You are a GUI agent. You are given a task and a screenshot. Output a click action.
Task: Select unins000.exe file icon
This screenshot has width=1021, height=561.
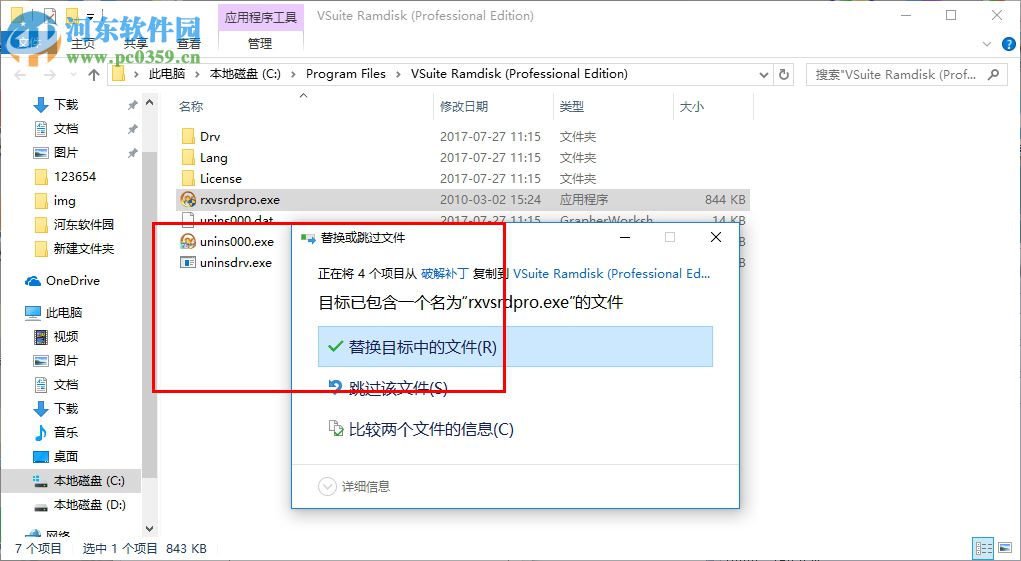tap(188, 241)
